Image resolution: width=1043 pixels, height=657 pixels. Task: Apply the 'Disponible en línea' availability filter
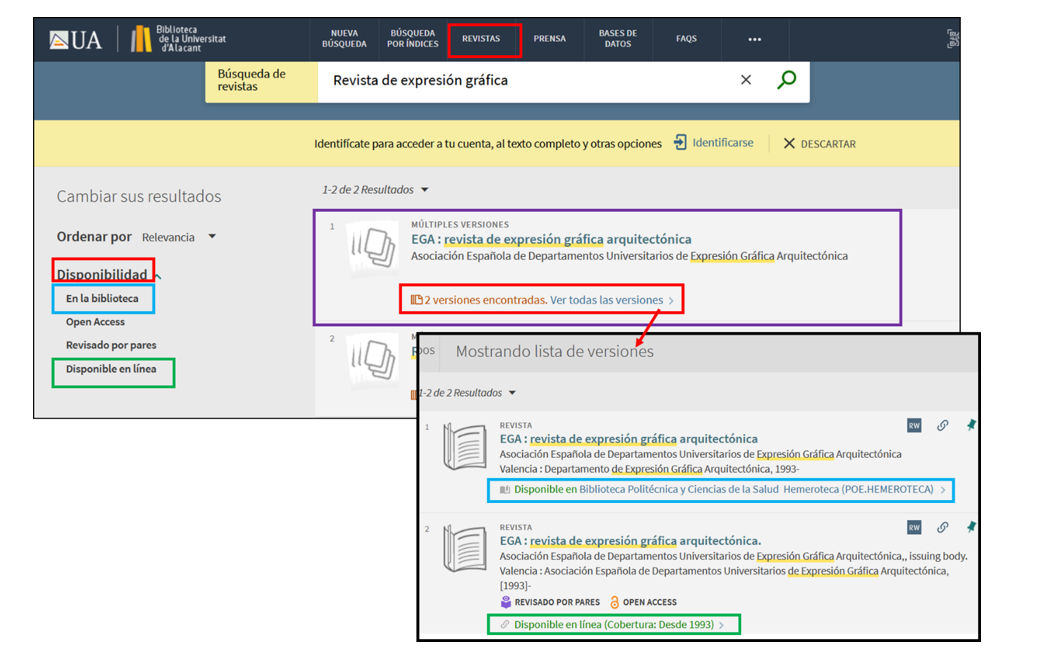pyautogui.click(x=111, y=369)
